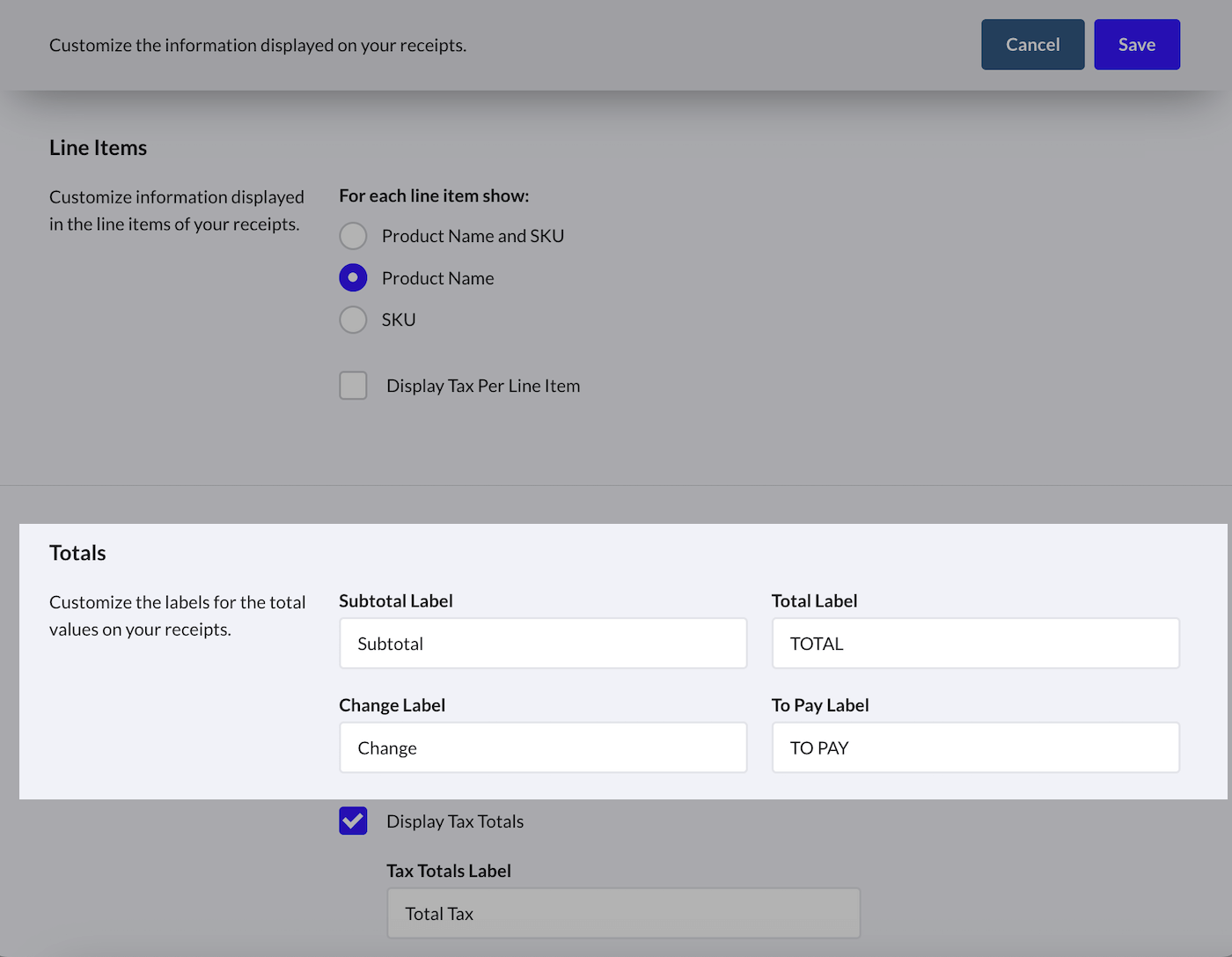Image resolution: width=1232 pixels, height=957 pixels.
Task: Click the 'Tax Totals Label' field caption
Action: coord(449,872)
